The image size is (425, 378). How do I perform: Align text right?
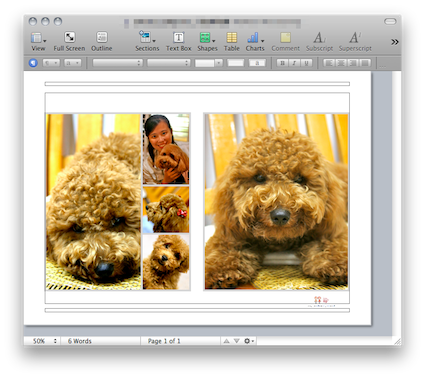click(x=353, y=63)
